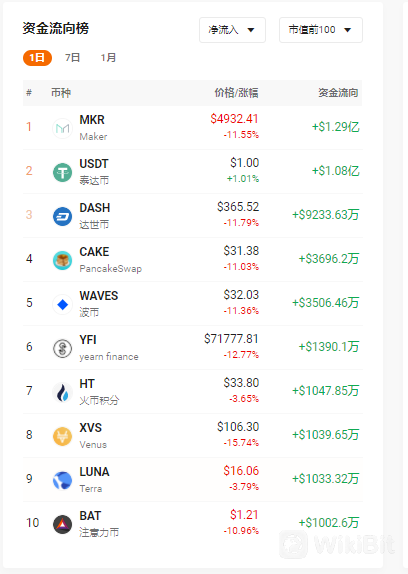Click the PancakeSwap CAKE icon
The width and height of the screenshot is (408, 574).
(63, 260)
